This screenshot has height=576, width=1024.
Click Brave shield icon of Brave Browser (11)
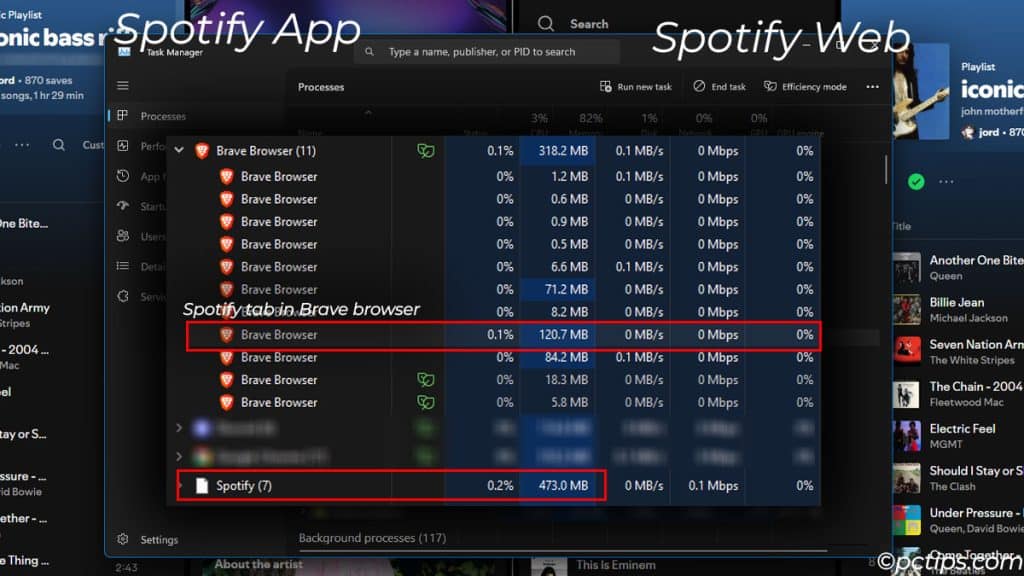click(202, 151)
